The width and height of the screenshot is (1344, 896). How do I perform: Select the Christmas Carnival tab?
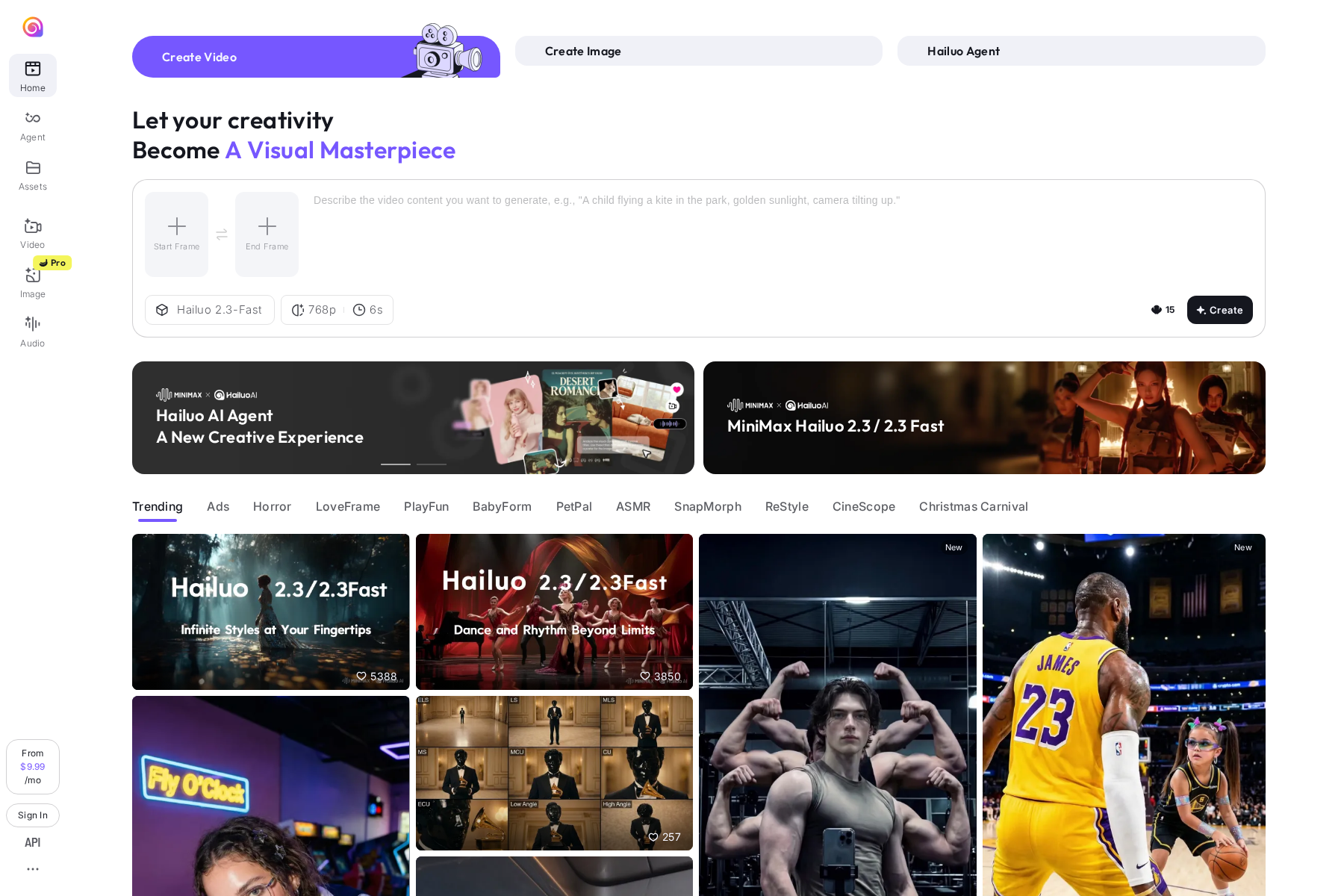coord(973,506)
